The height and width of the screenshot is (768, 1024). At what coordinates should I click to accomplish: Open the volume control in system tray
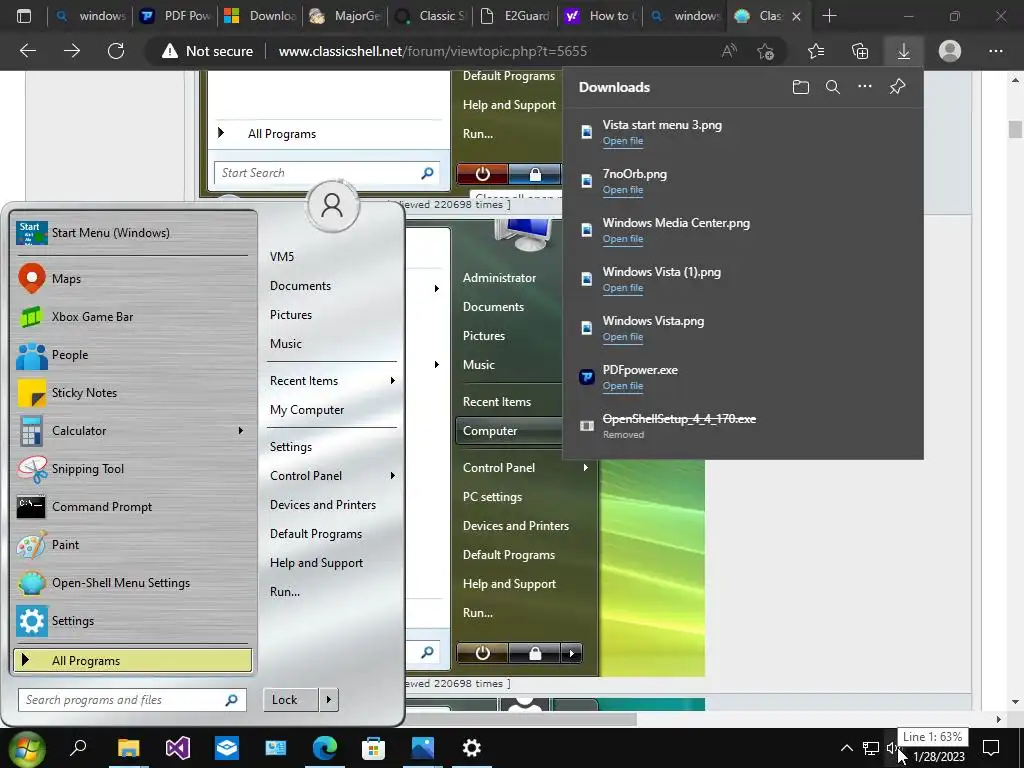pyautogui.click(x=891, y=748)
